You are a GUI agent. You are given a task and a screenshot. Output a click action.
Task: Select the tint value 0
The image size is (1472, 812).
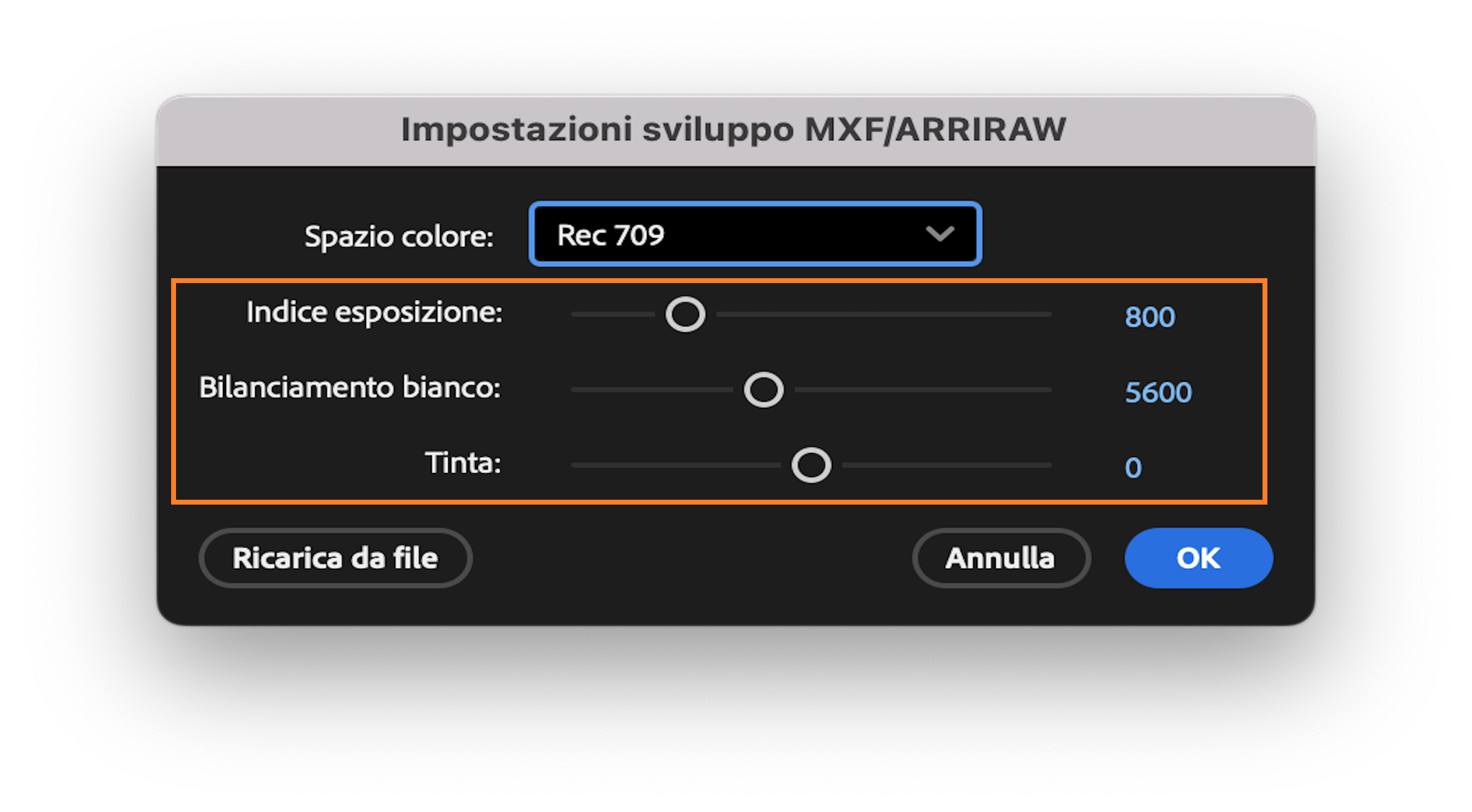coord(1132,466)
